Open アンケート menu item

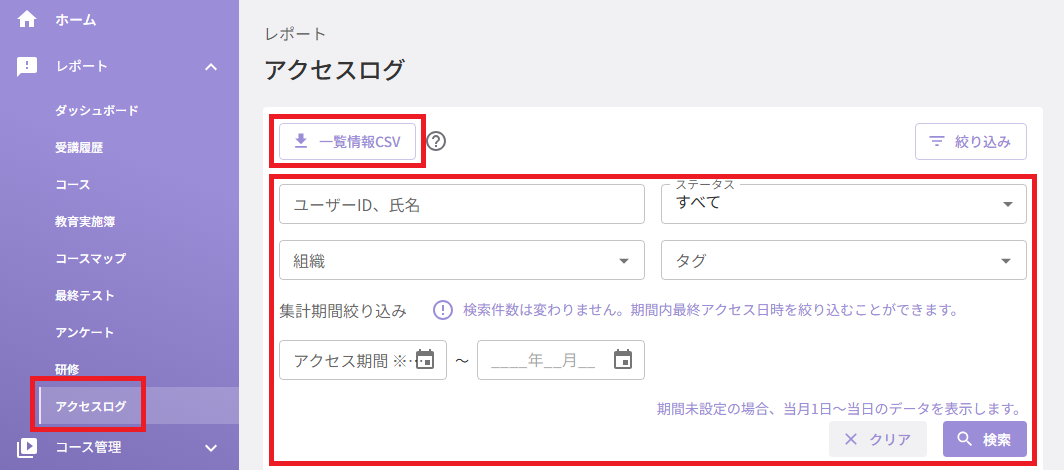click(x=85, y=332)
